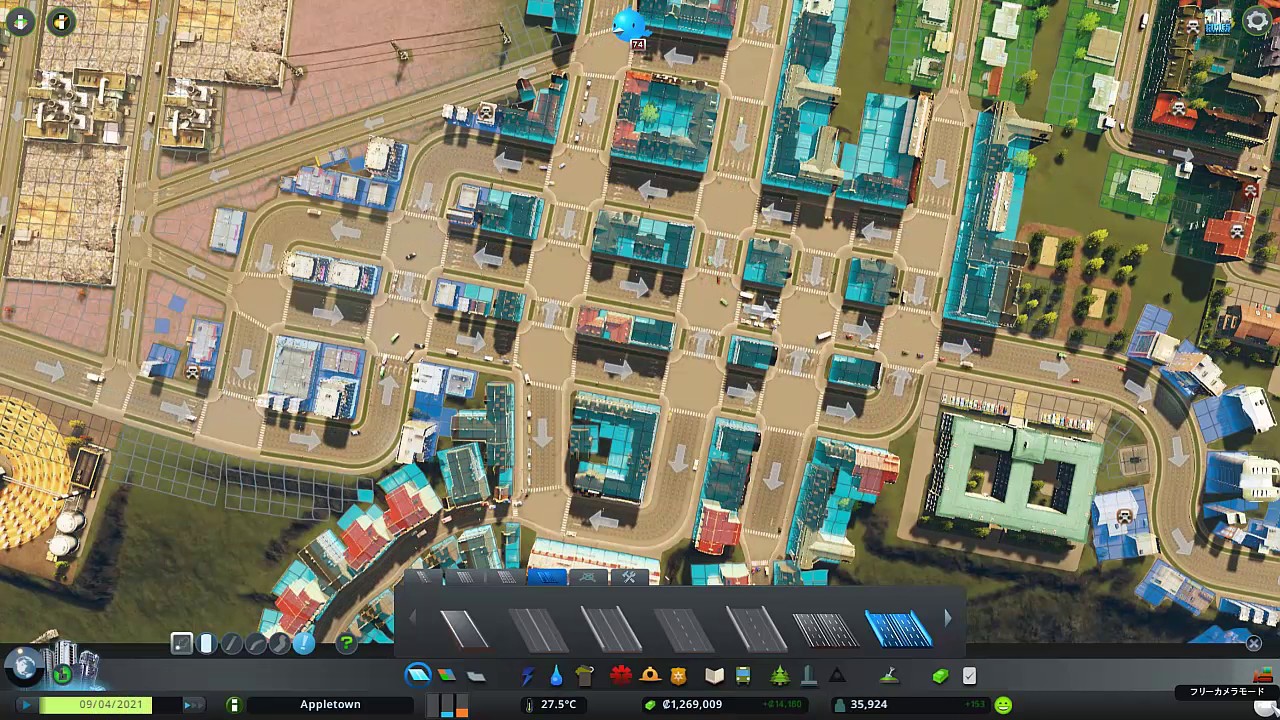Viewport: 1280px width, 720px height.
Task: Open the Monuments menu
Action: [838, 676]
